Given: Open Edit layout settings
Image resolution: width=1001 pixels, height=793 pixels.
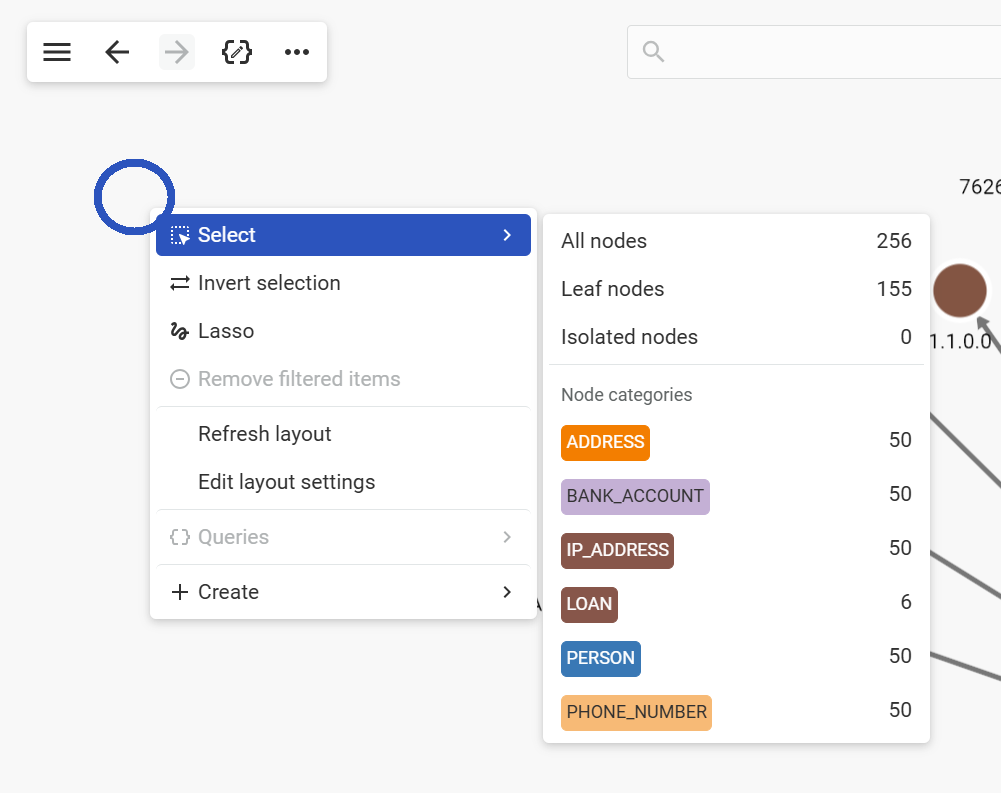Looking at the screenshot, I should pos(287,482).
